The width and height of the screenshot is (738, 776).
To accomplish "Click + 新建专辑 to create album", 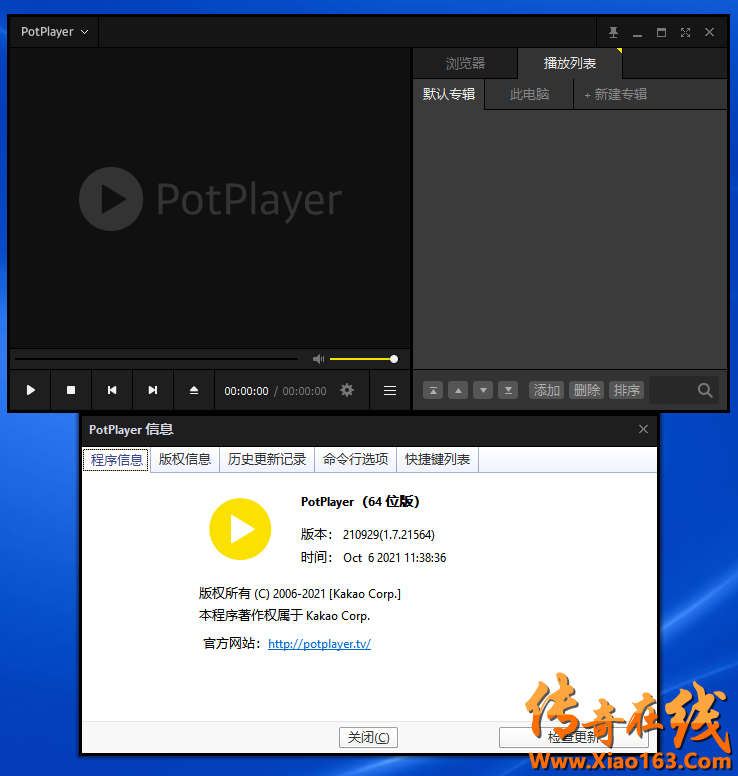I will tap(615, 94).
